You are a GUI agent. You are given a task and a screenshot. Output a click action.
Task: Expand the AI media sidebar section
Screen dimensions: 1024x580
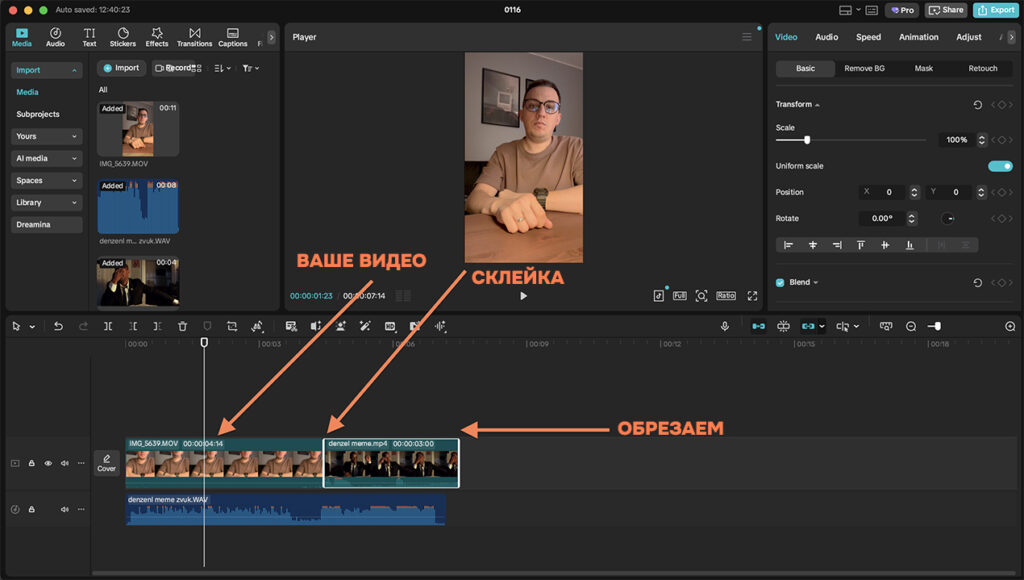tap(46, 158)
